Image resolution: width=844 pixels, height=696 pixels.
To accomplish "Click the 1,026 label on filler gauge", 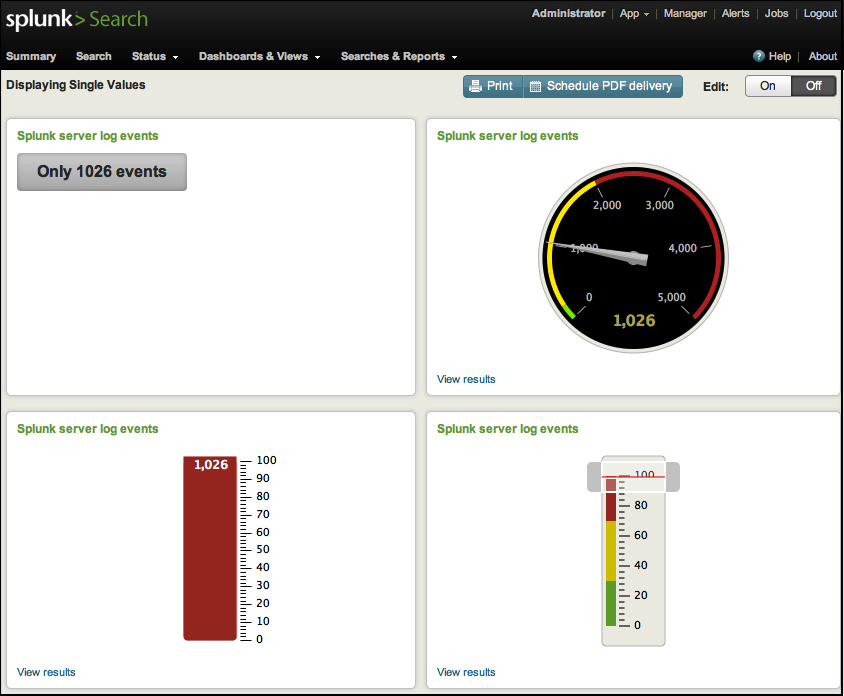I will click(211, 465).
